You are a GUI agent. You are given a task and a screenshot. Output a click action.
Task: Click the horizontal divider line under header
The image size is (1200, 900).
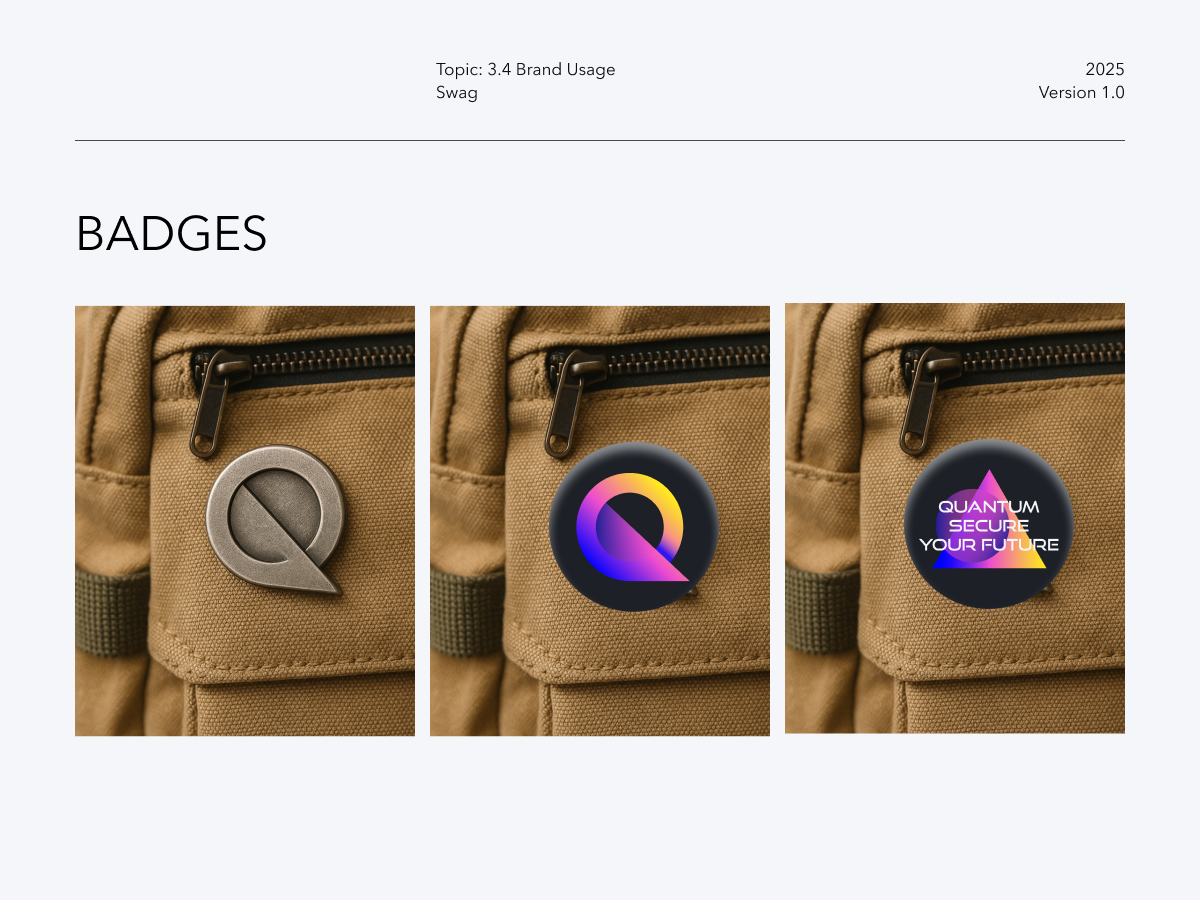pyautogui.click(x=600, y=141)
